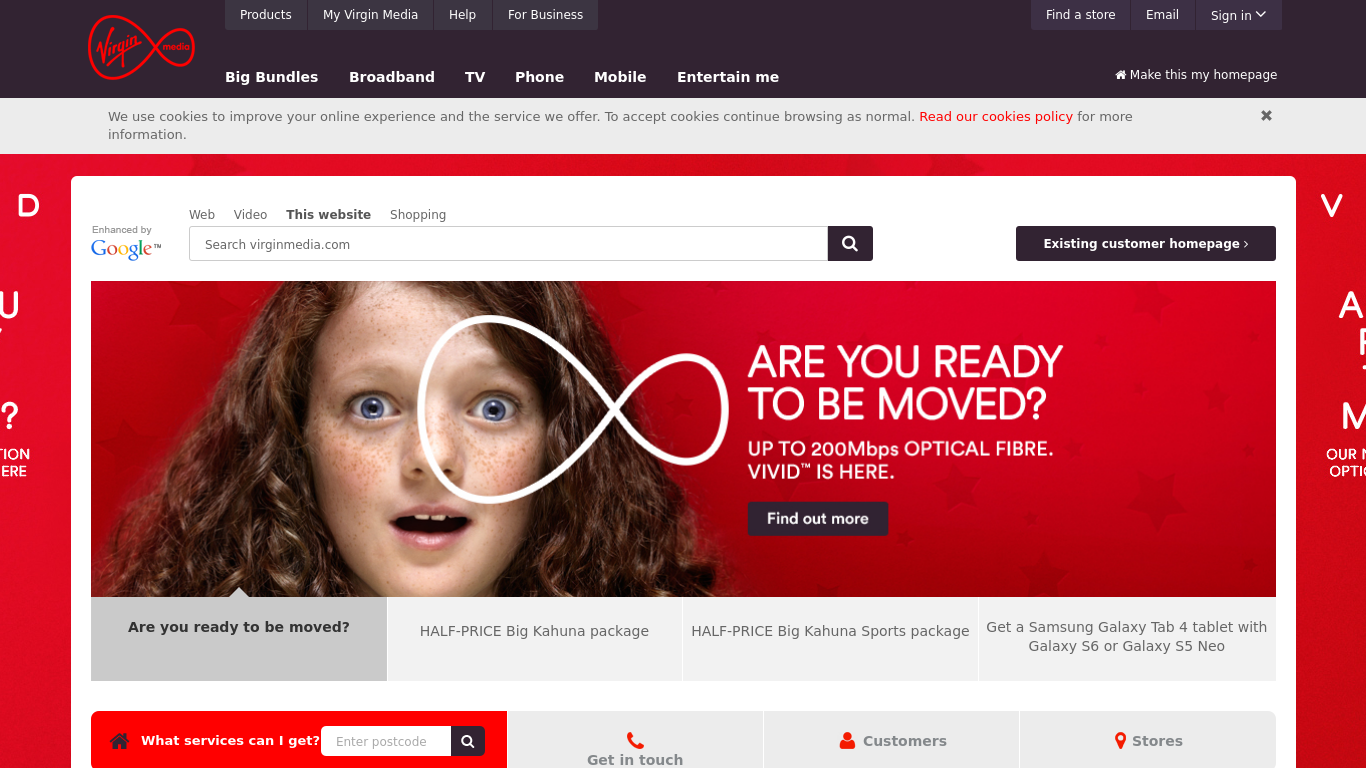
Task: Open Big Bundles navigation item
Action: (272, 77)
